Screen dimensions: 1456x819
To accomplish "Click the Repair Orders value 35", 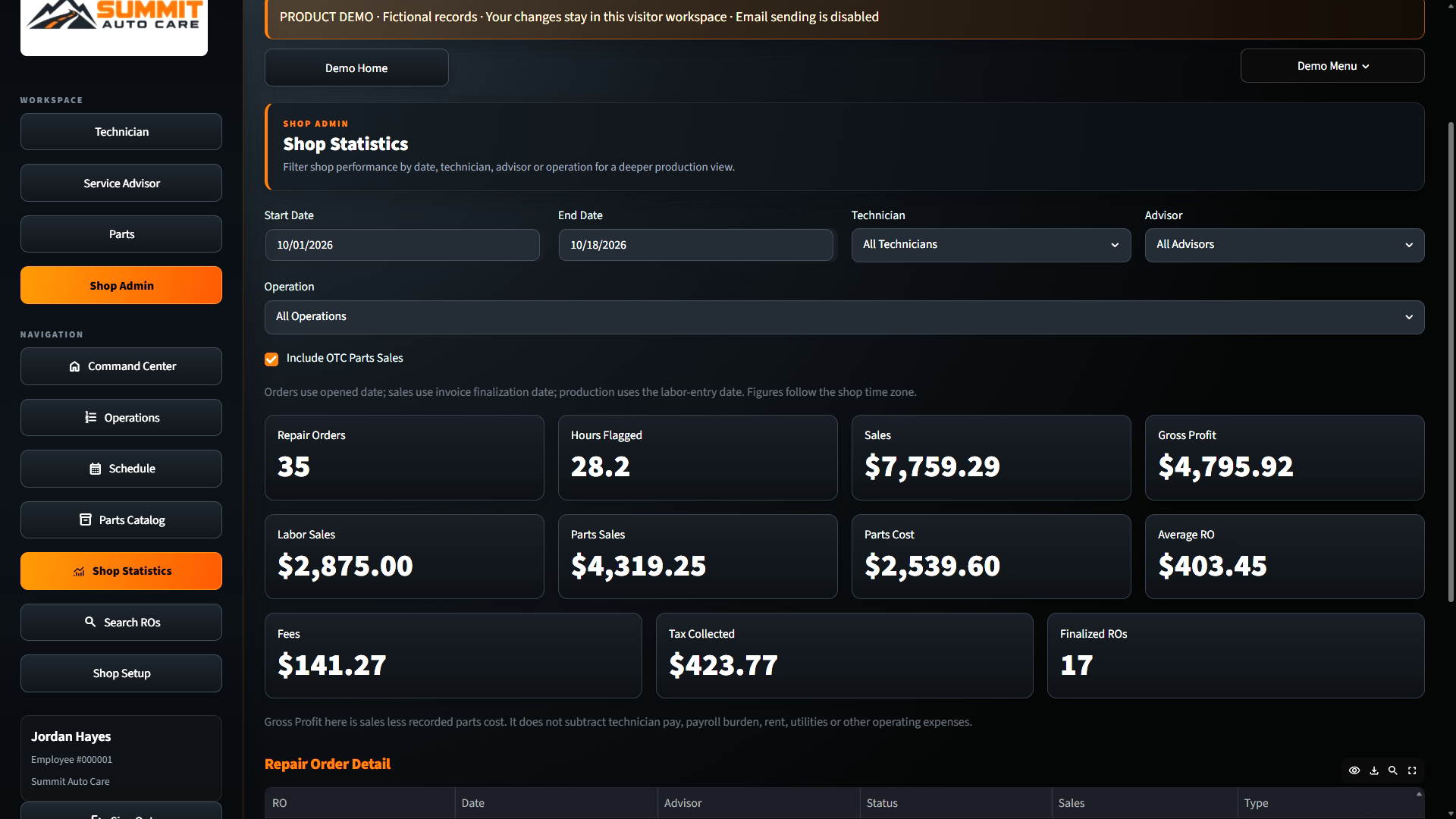I will (293, 466).
